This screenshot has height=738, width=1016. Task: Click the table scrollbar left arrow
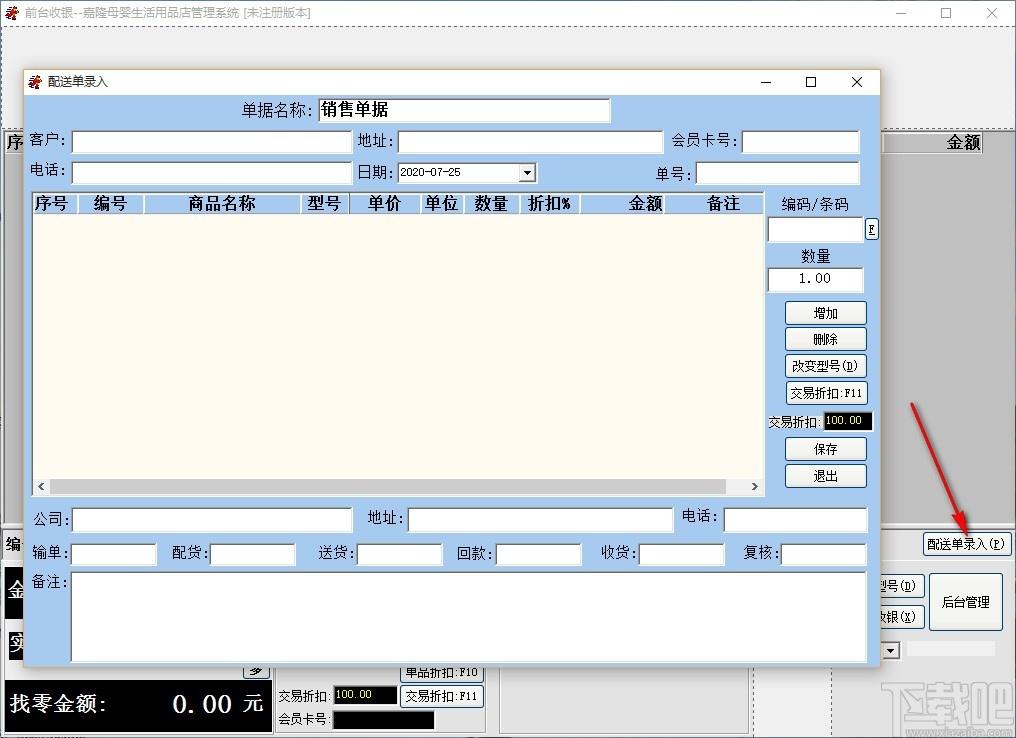coord(41,487)
